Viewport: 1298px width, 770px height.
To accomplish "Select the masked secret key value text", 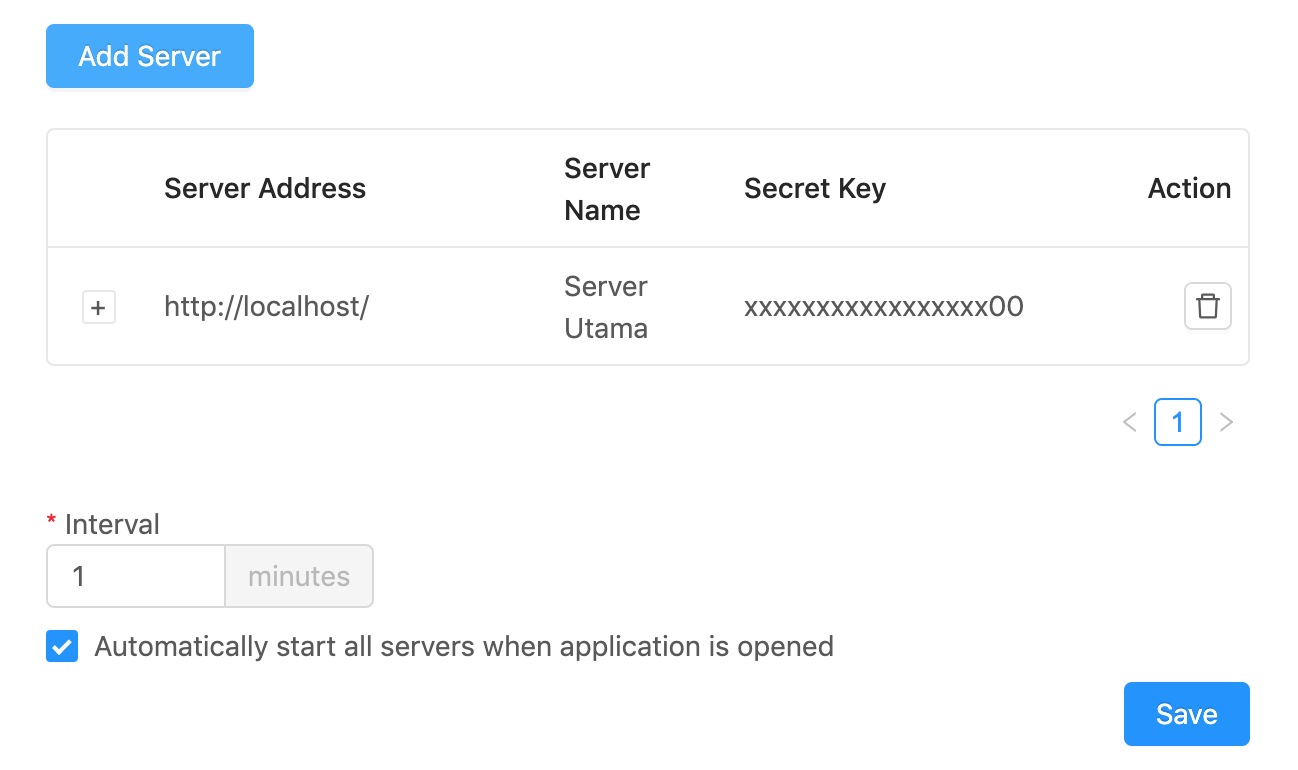I will [883, 307].
